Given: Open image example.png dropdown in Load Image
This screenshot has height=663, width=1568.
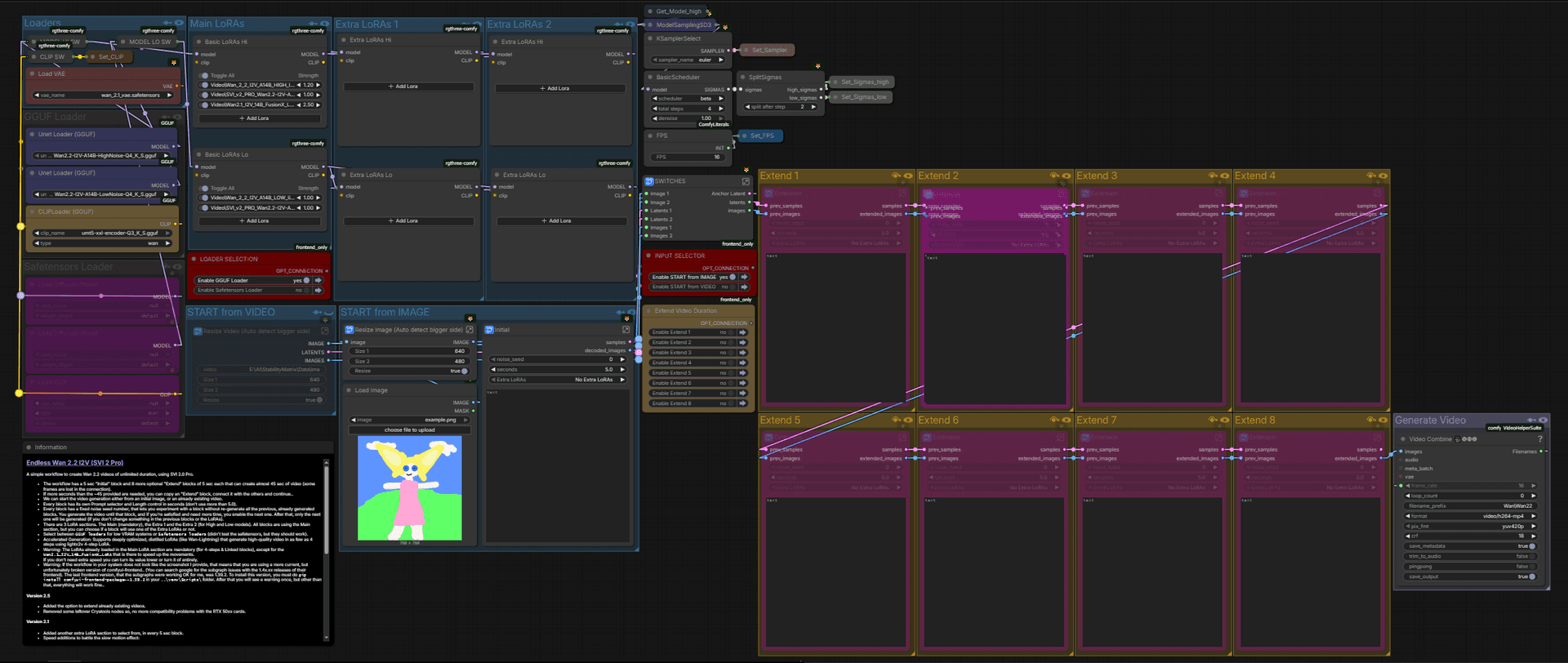Looking at the screenshot, I should (410, 420).
